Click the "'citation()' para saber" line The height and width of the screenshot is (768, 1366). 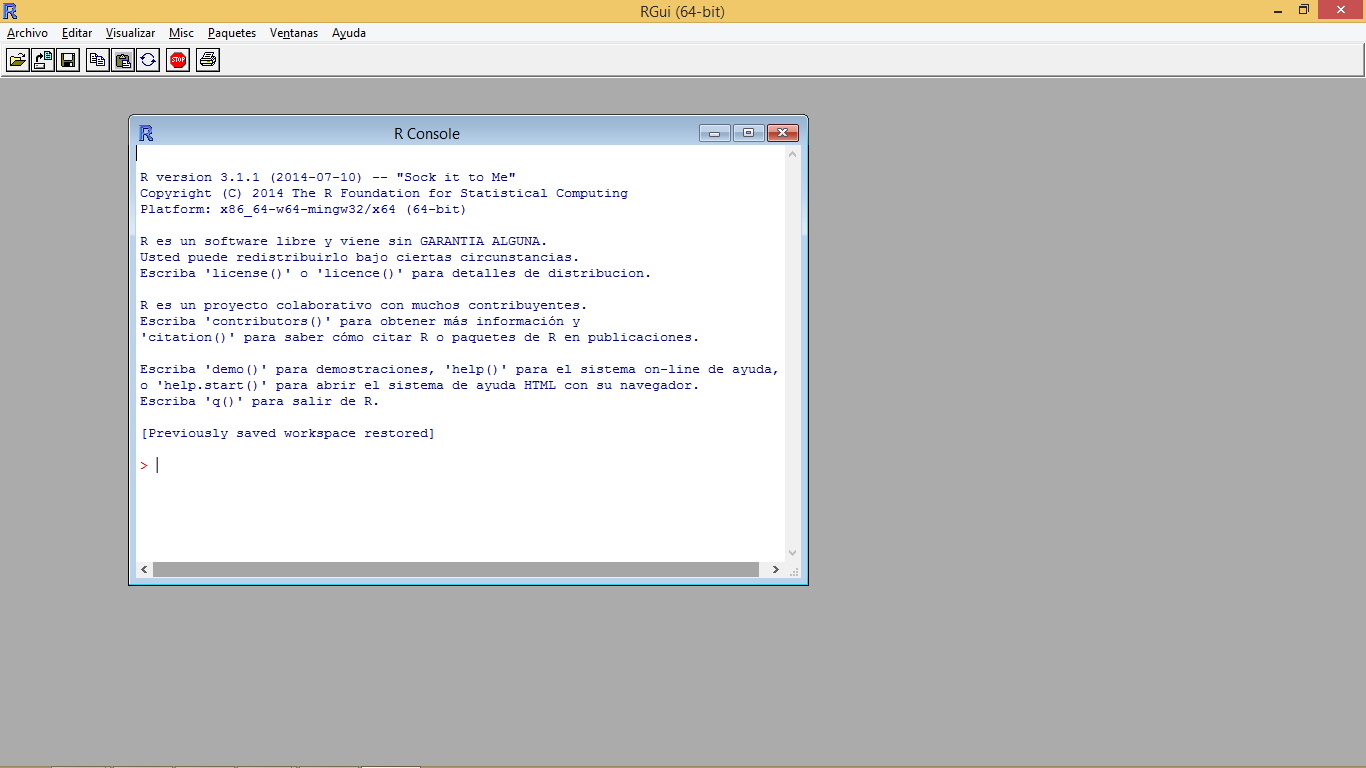point(420,337)
